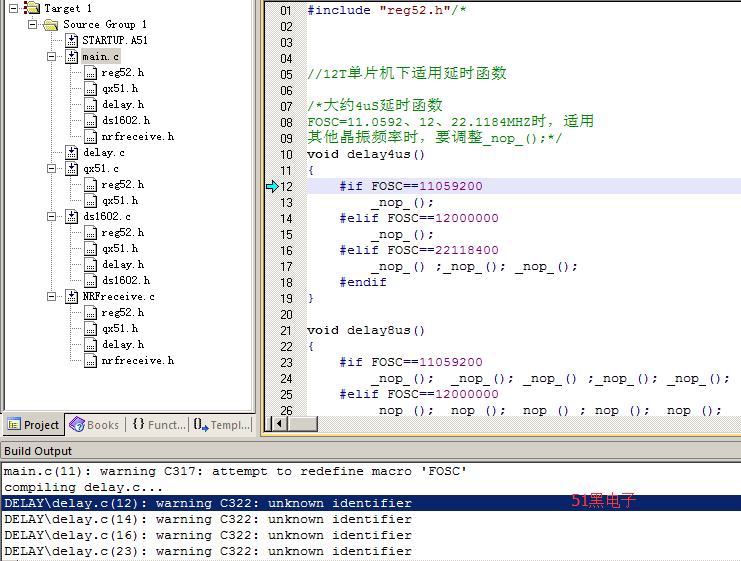The height and width of the screenshot is (561, 741).
Task: Collapse the qx51.c file node
Action: 52,169
